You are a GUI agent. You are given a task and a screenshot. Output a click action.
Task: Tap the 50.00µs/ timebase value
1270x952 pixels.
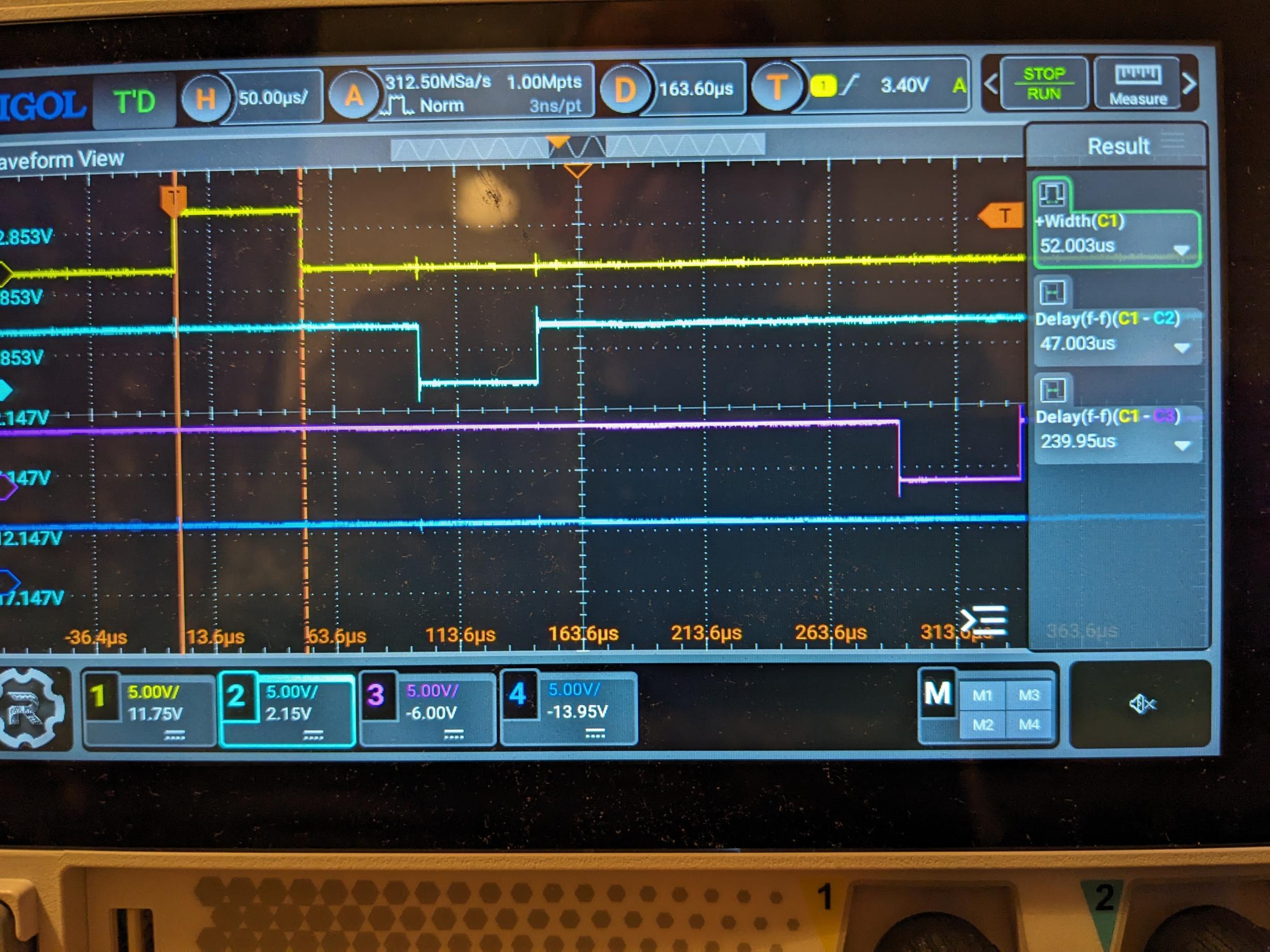click(273, 98)
